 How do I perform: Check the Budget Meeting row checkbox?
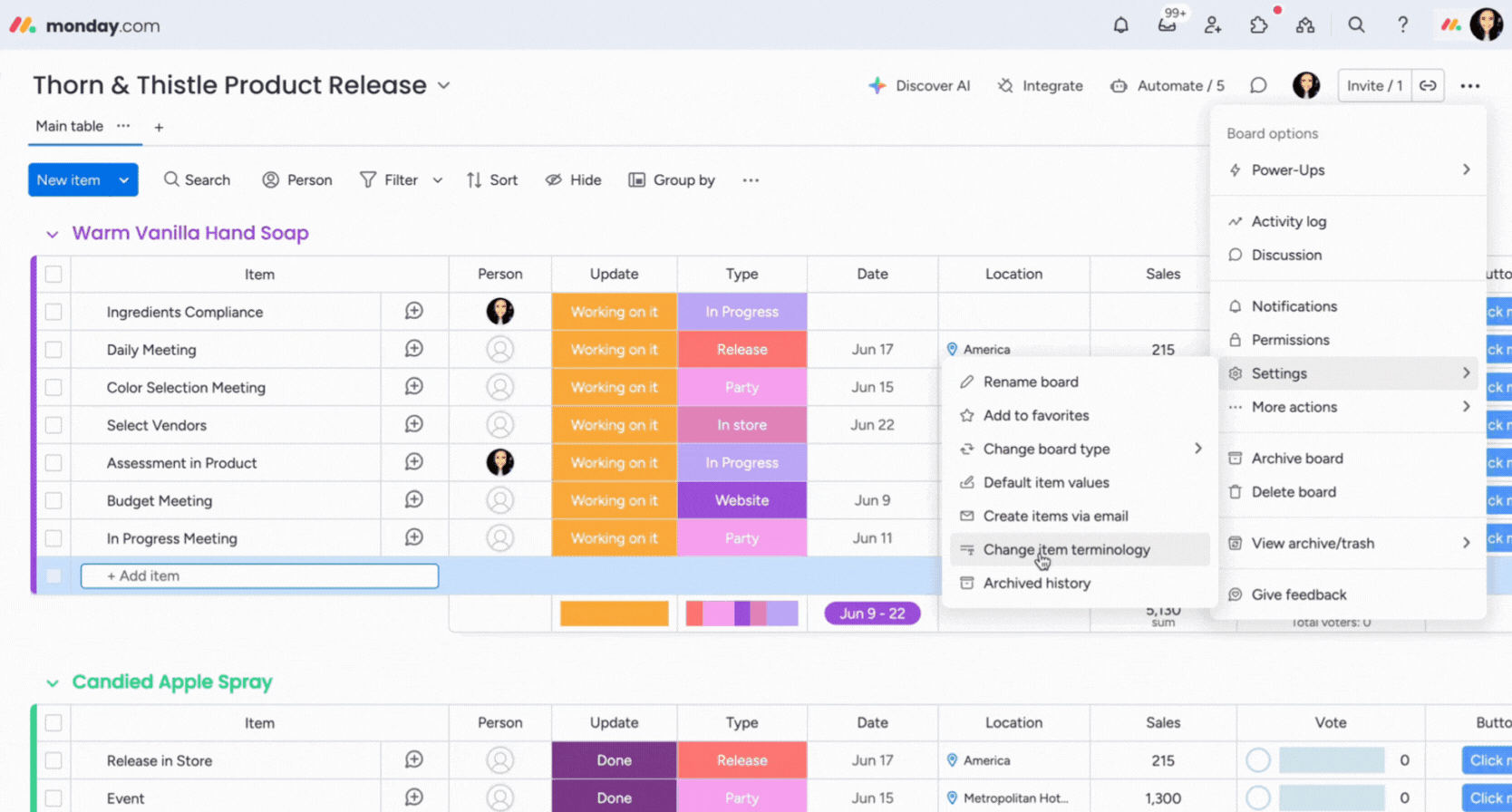pyautogui.click(x=53, y=500)
